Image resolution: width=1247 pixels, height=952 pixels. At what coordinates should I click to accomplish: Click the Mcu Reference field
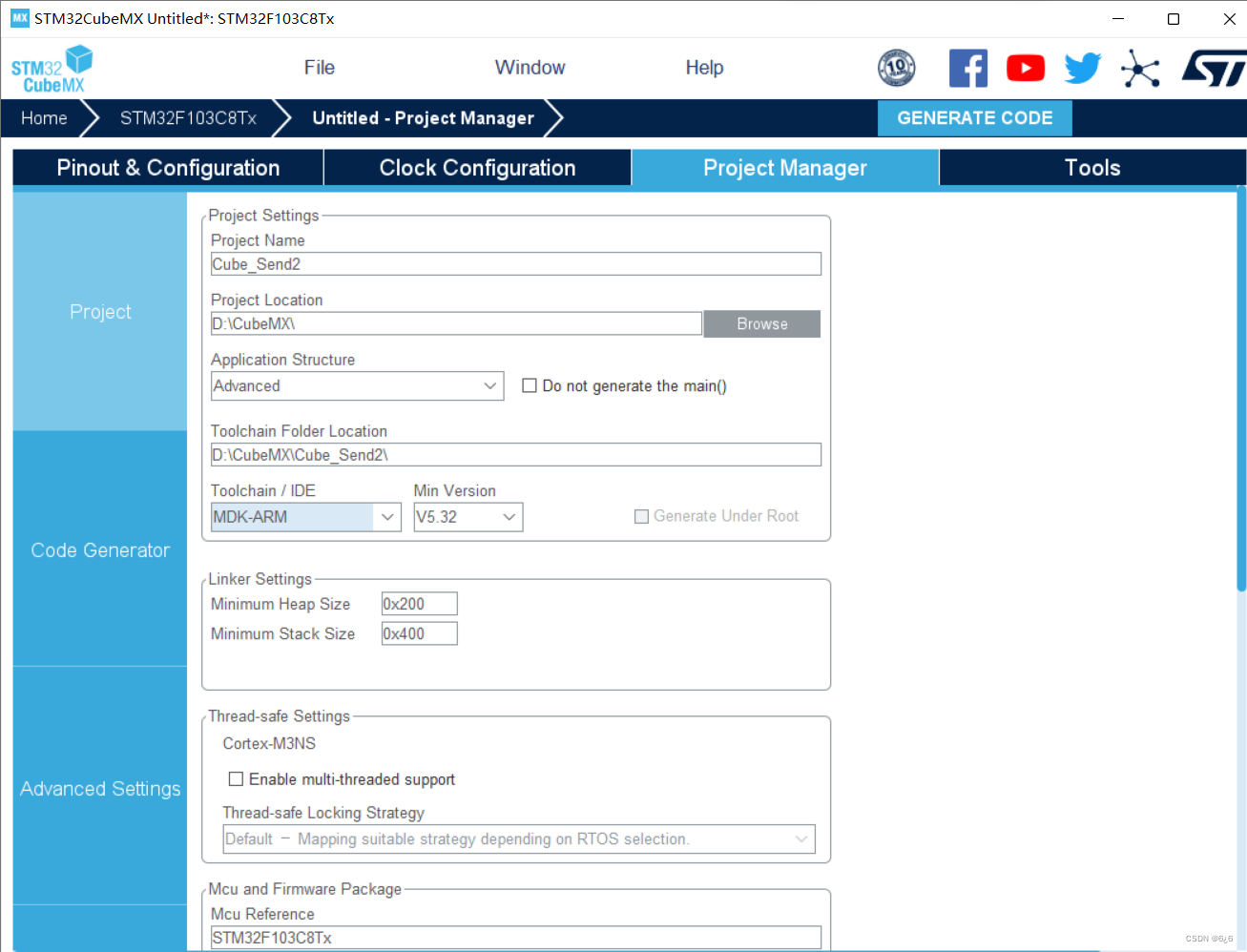[515, 938]
